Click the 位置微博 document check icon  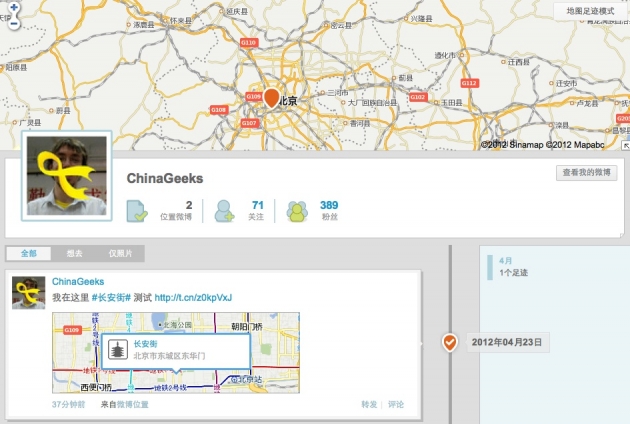pyautogui.click(x=137, y=211)
